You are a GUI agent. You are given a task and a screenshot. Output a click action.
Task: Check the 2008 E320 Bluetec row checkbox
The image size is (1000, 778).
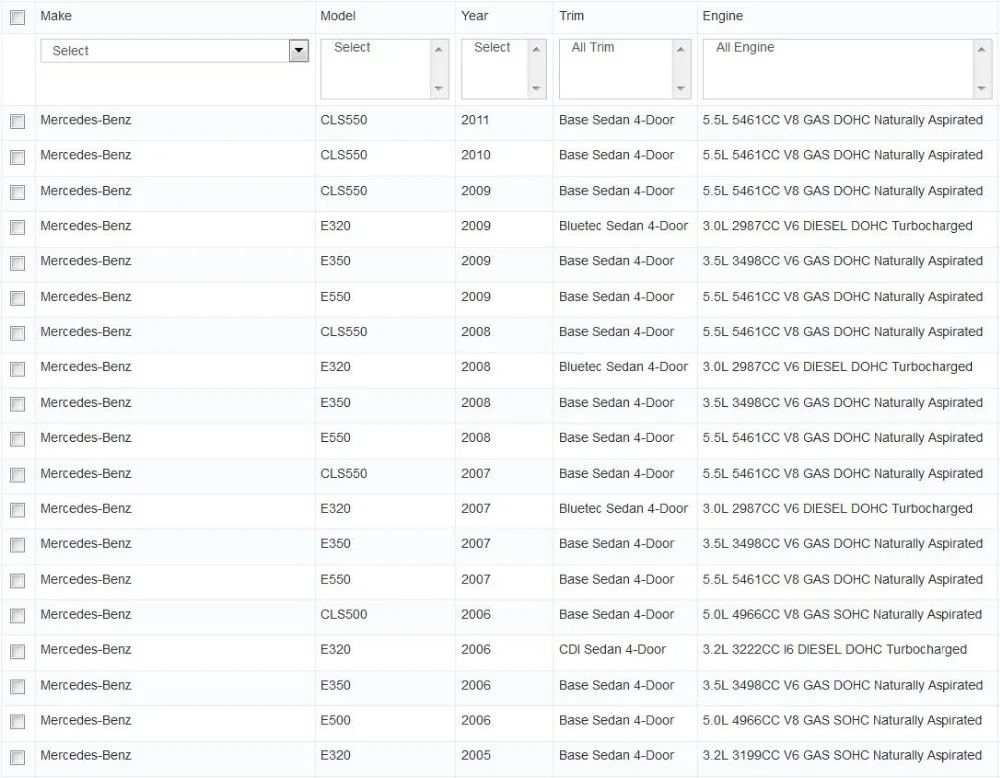click(18, 369)
